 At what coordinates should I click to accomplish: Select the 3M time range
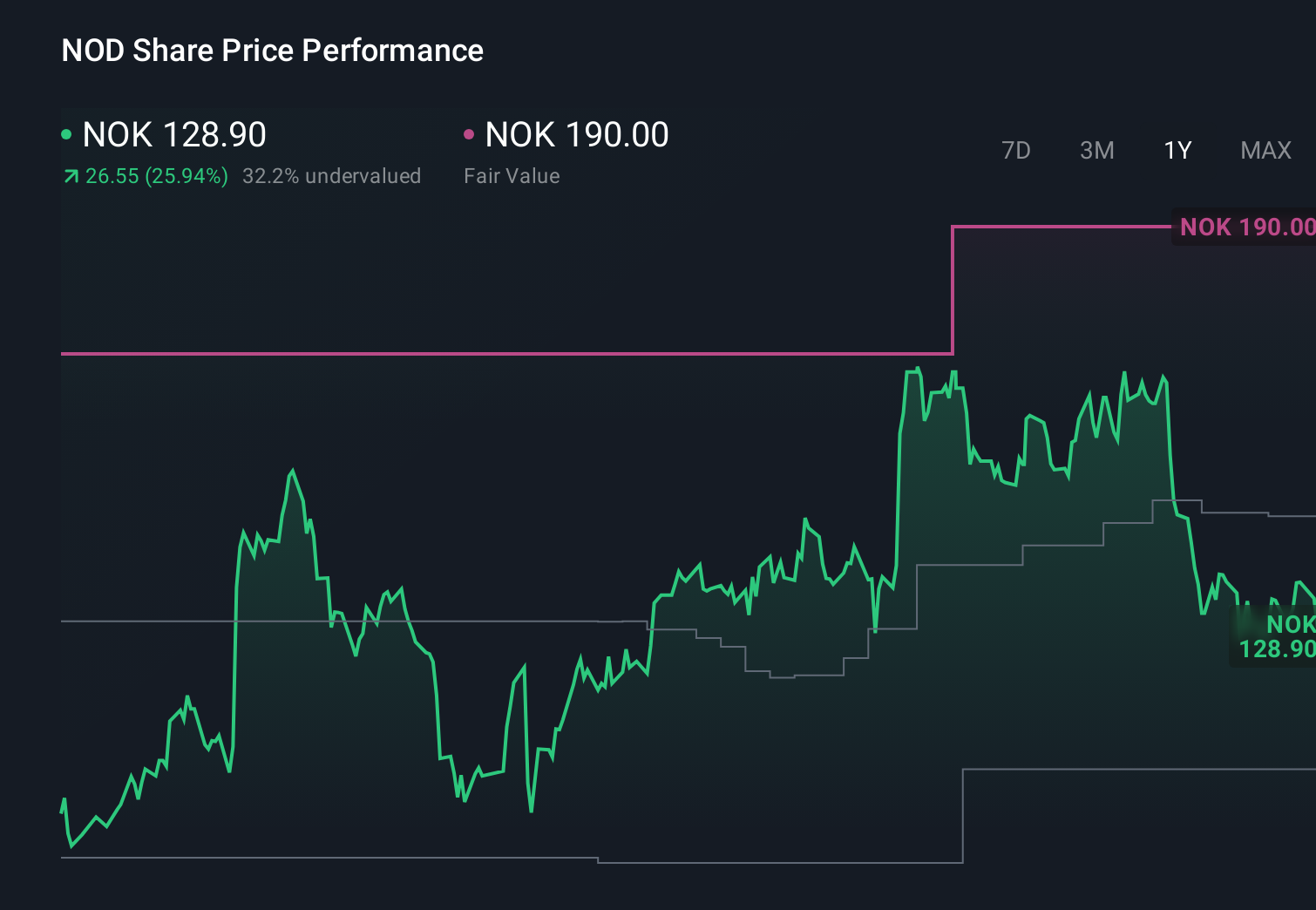[x=1096, y=150]
